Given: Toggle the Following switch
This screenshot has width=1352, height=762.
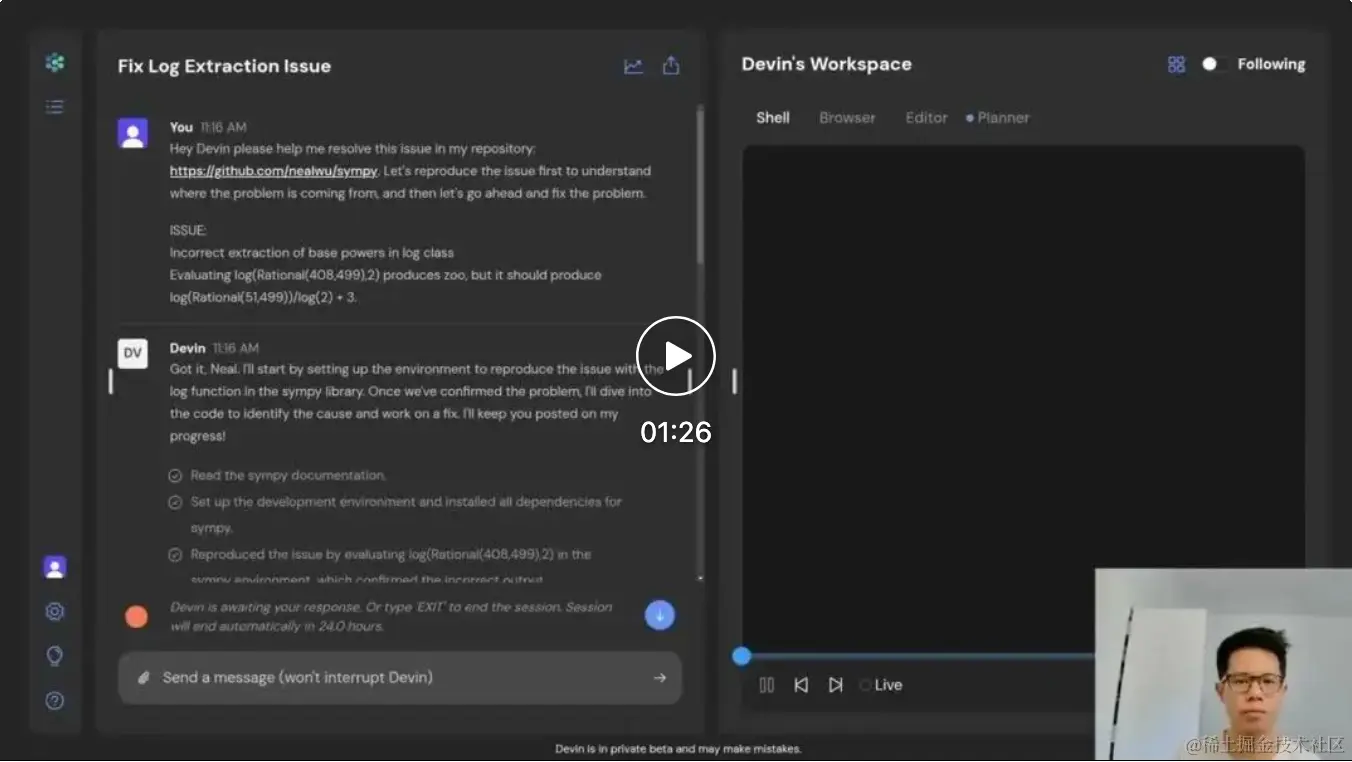Looking at the screenshot, I should [x=1214, y=64].
